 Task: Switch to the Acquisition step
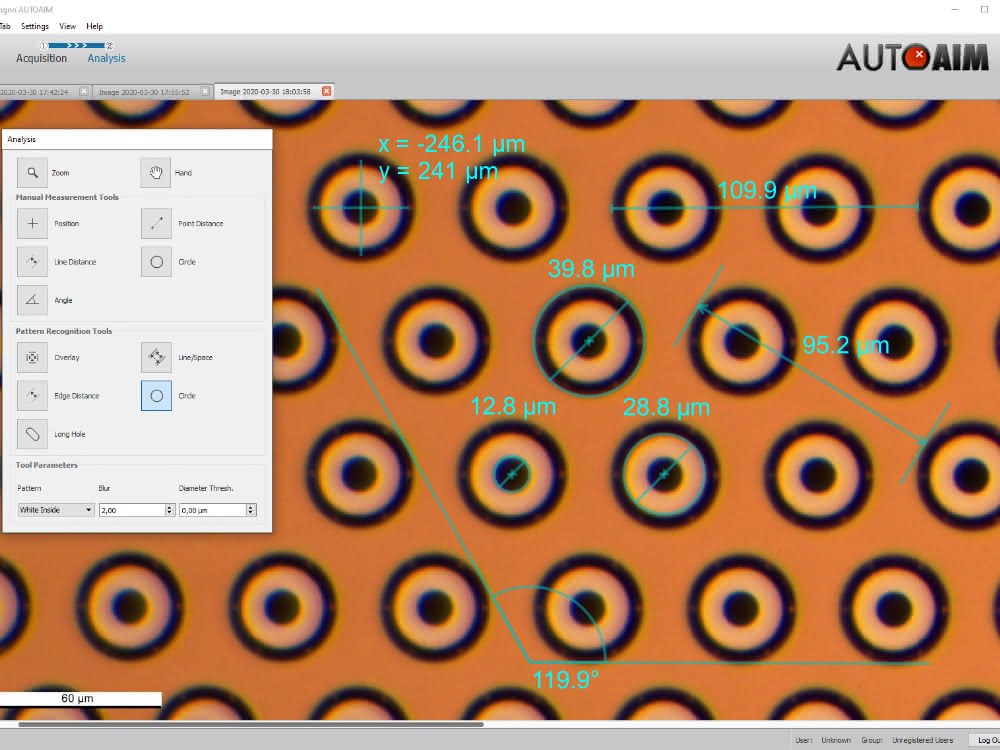pyautogui.click(x=41, y=58)
